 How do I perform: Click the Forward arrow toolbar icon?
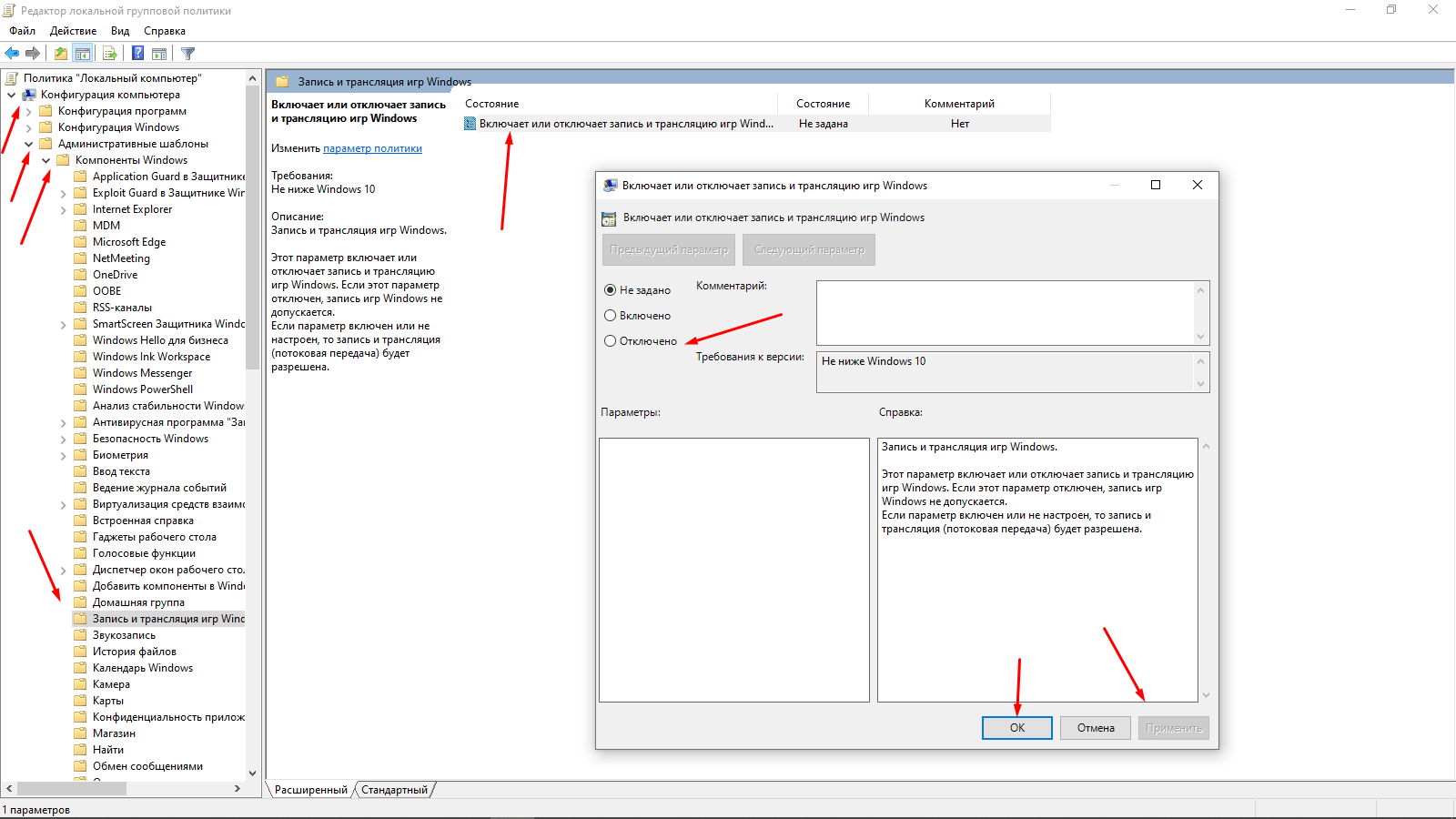coord(33,54)
